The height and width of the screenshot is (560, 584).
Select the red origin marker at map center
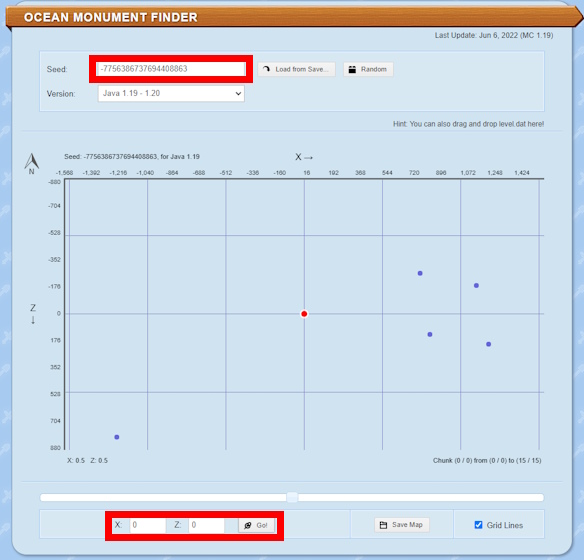304,314
